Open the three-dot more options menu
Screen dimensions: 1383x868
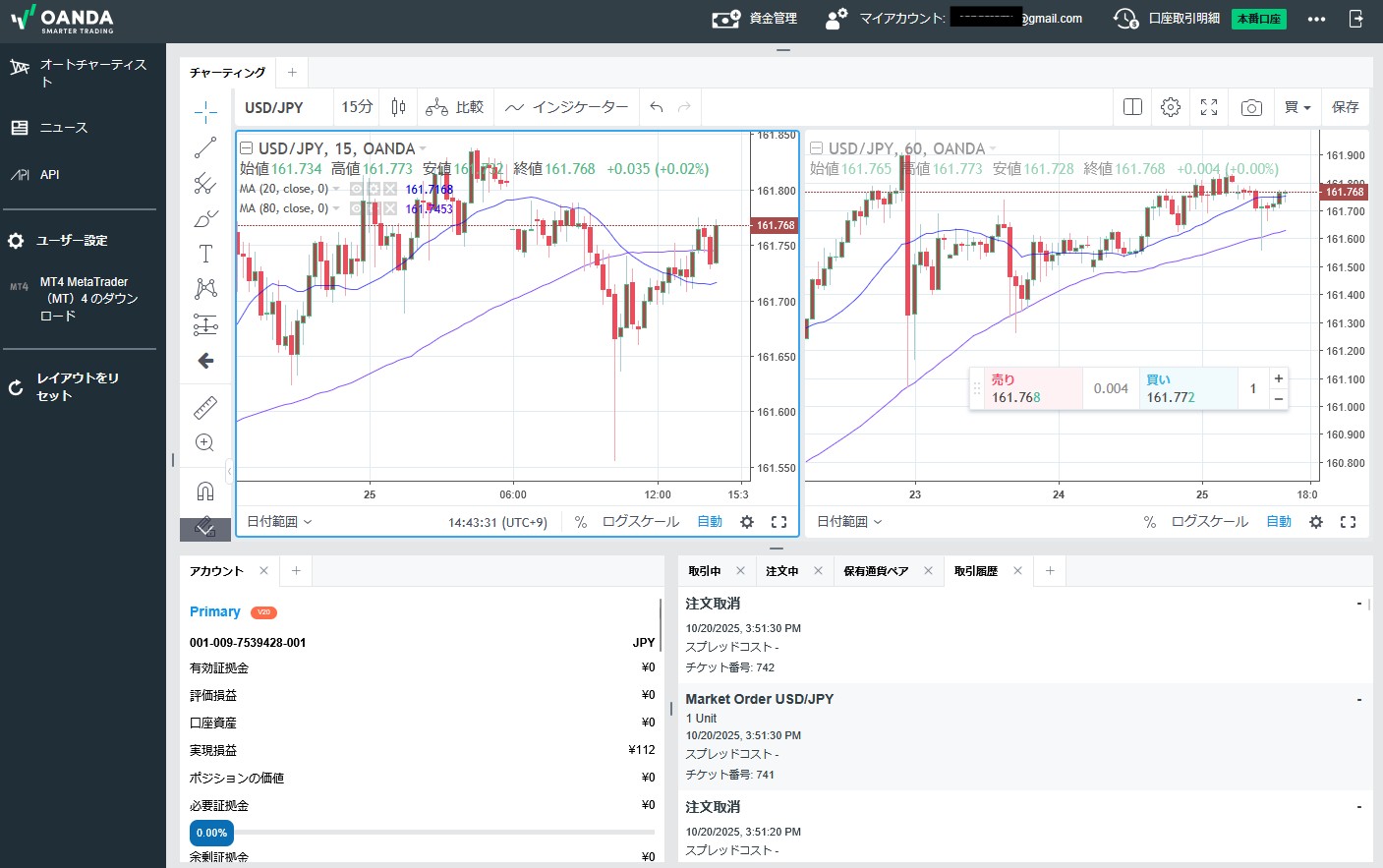(1317, 19)
